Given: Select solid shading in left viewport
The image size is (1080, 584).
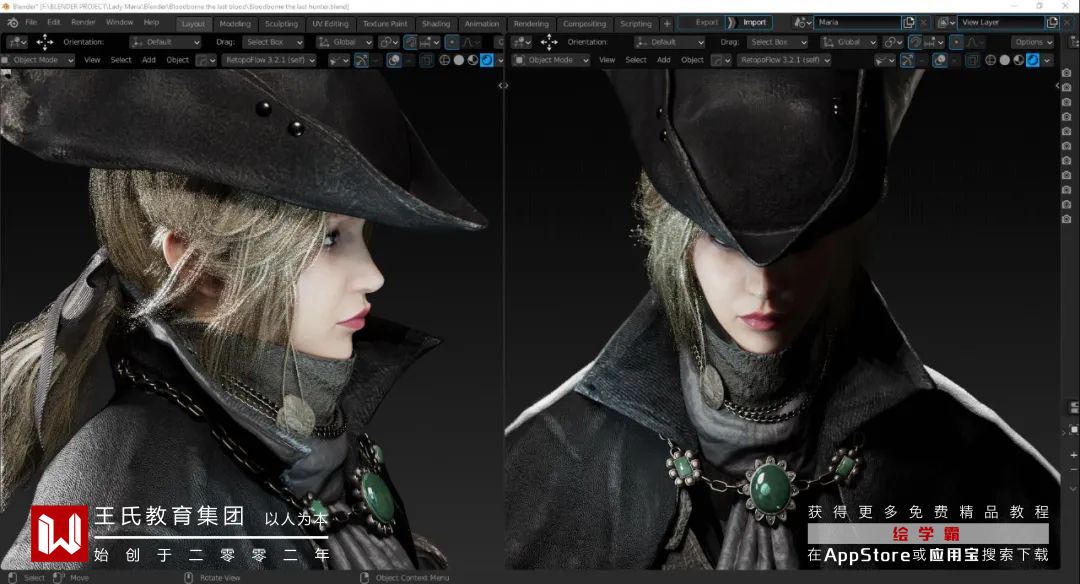Looking at the screenshot, I should tap(459, 61).
